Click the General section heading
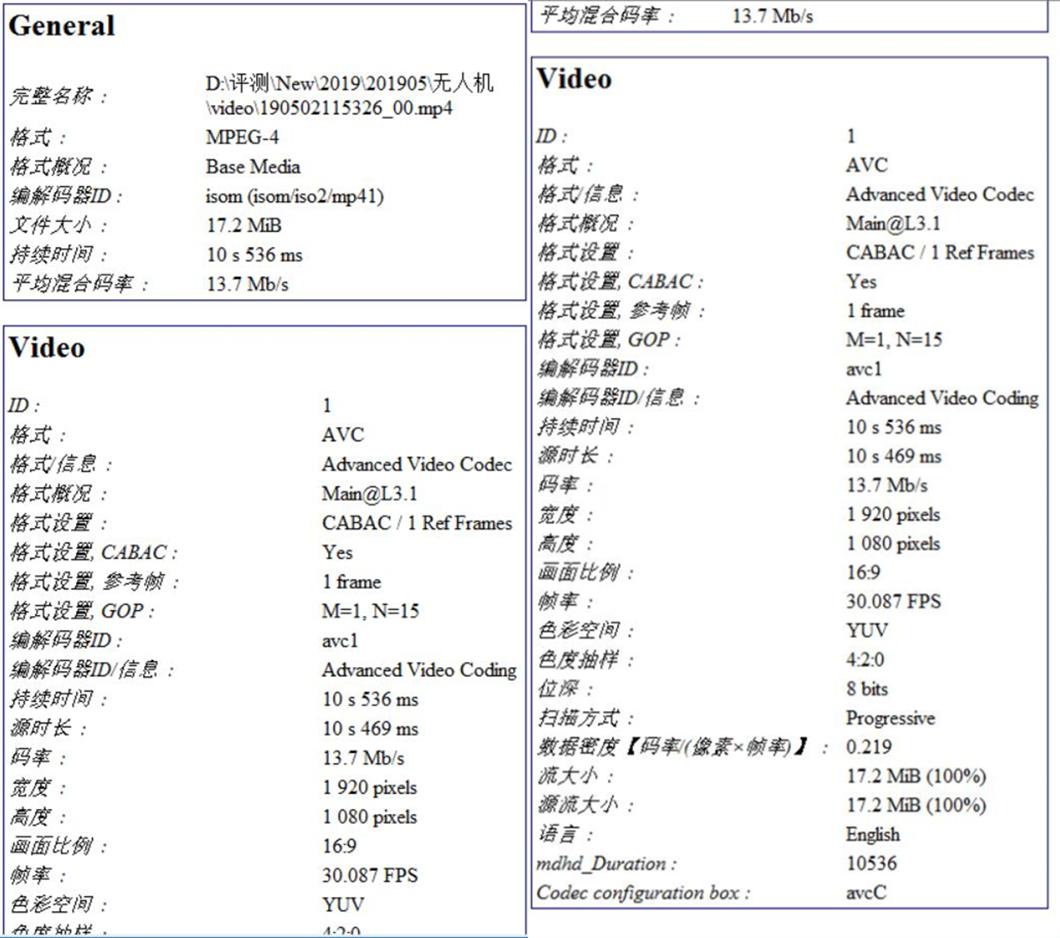This screenshot has width=1060, height=938. pyautogui.click(x=62, y=26)
